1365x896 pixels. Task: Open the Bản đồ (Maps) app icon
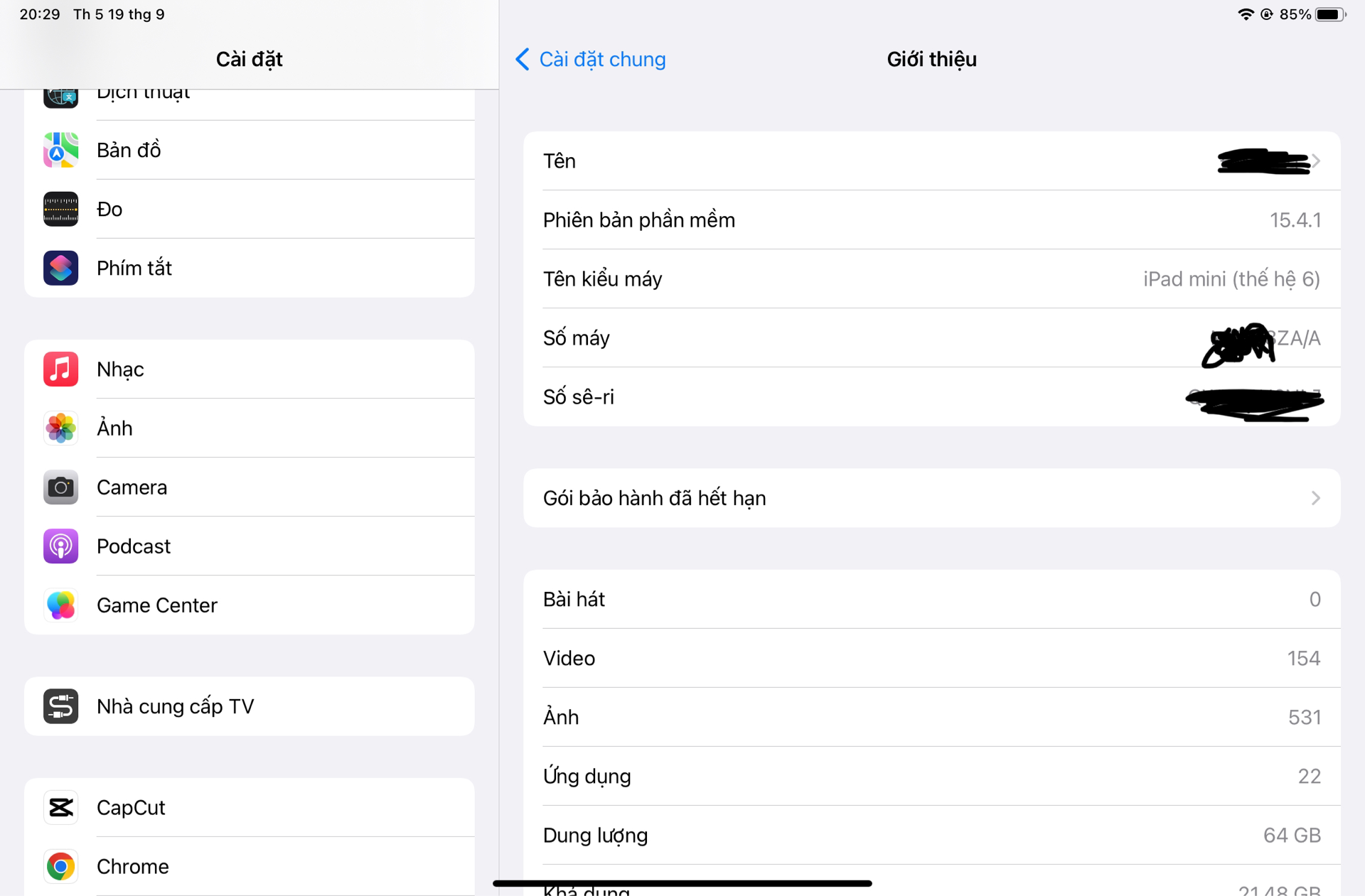click(x=60, y=150)
